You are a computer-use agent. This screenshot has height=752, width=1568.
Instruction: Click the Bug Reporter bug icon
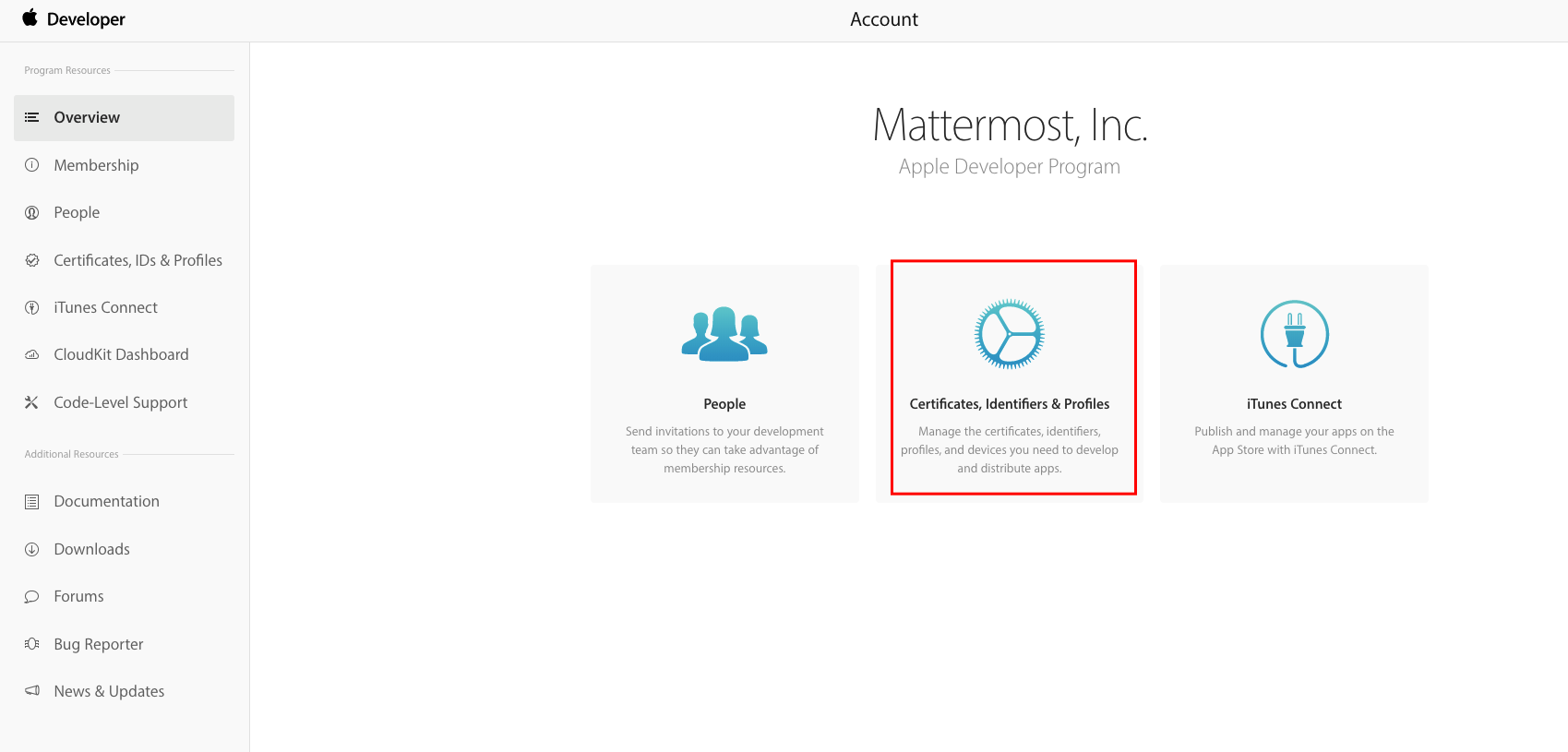pos(32,644)
